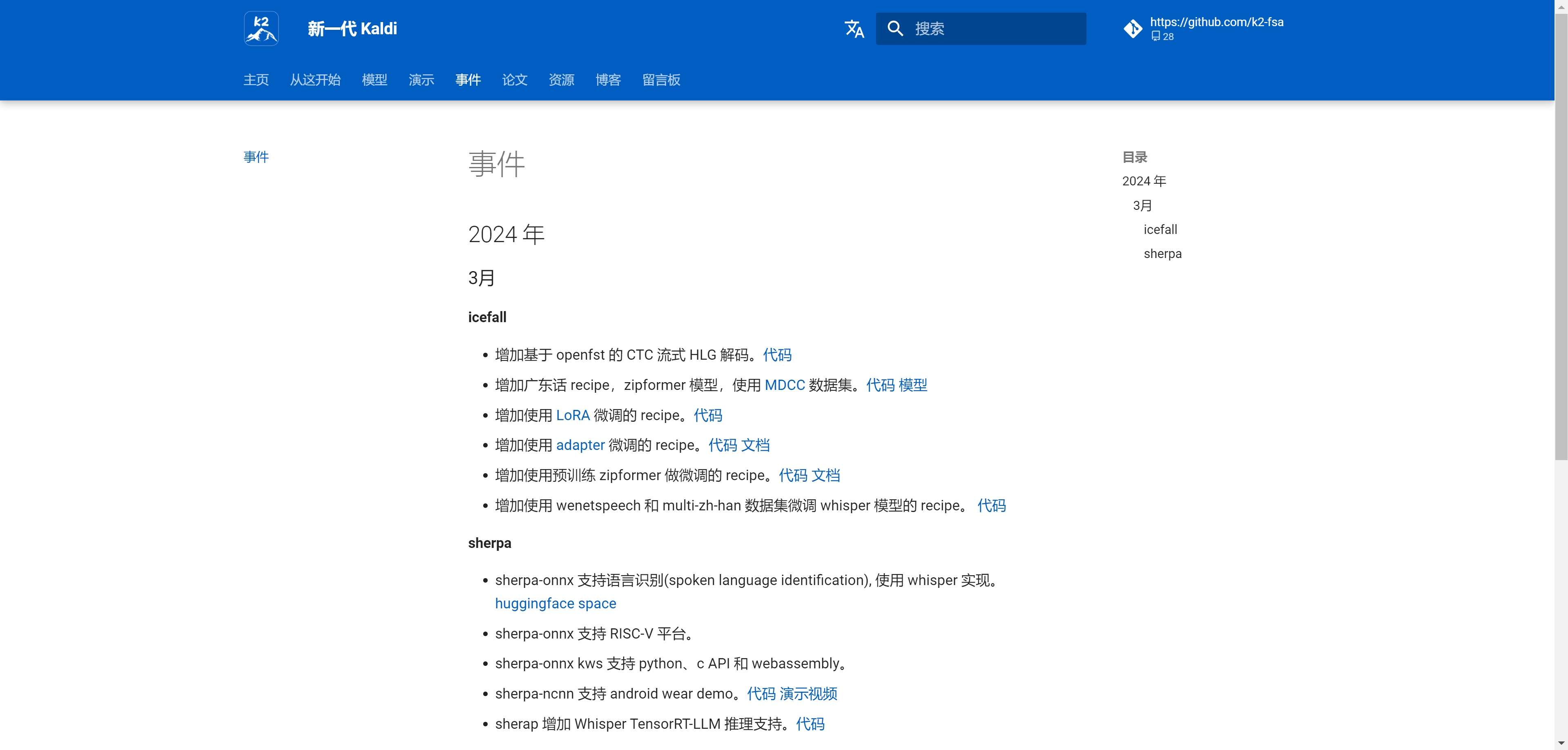Open the 论文 tab
The image size is (1568, 750).
pos(514,80)
